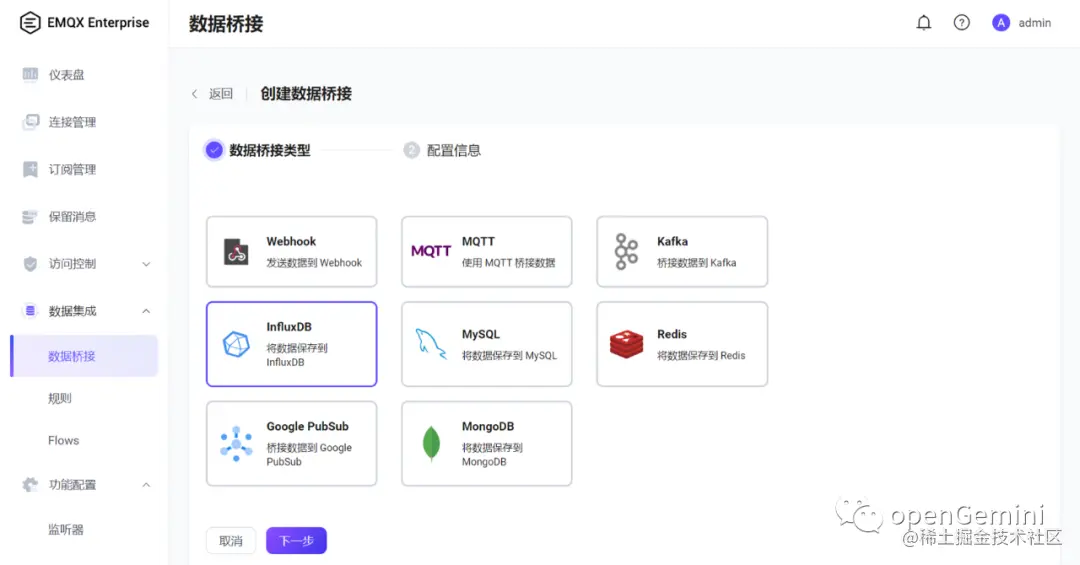Click the step 2 circle for 配置信息

[412, 150]
